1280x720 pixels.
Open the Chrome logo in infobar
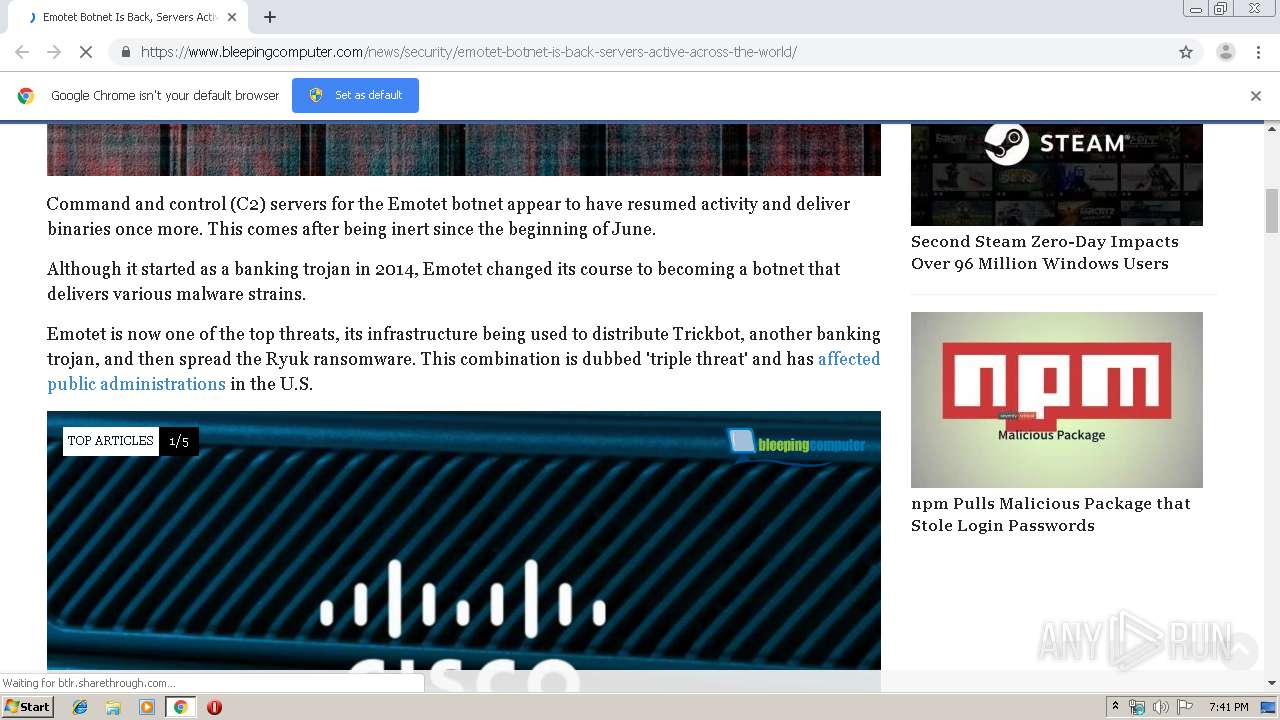26,96
